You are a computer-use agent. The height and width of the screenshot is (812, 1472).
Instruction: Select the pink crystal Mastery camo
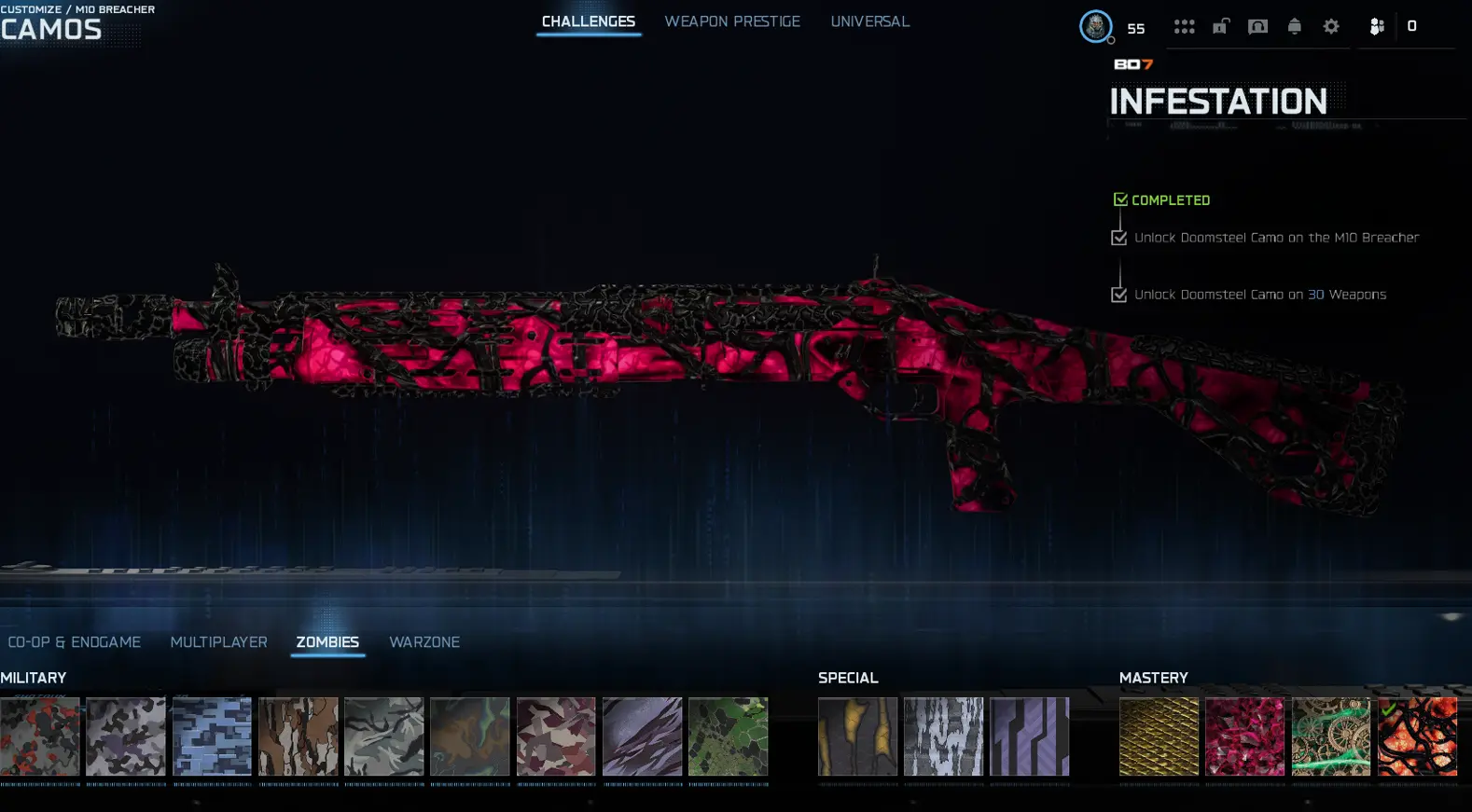click(1245, 736)
